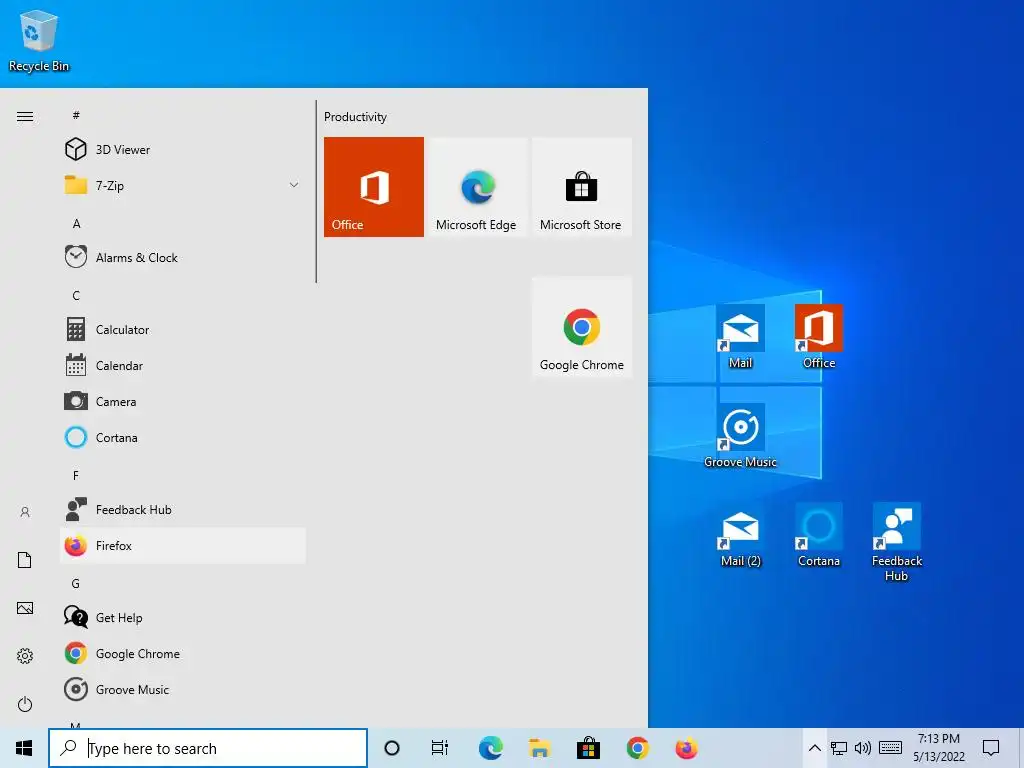This screenshot has width=1024, height=768.
Task: Open Task View on the taskbar
Action: point(440,748)
